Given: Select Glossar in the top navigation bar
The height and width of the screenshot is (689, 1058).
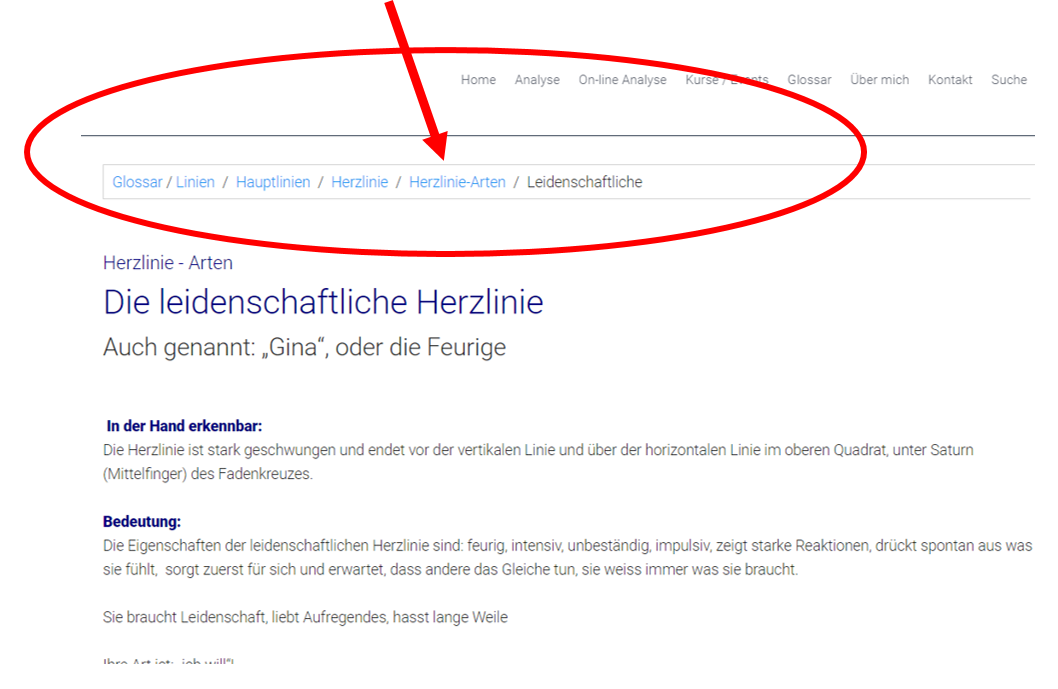Looking at the screenshot, I should [x=809, y=80].
